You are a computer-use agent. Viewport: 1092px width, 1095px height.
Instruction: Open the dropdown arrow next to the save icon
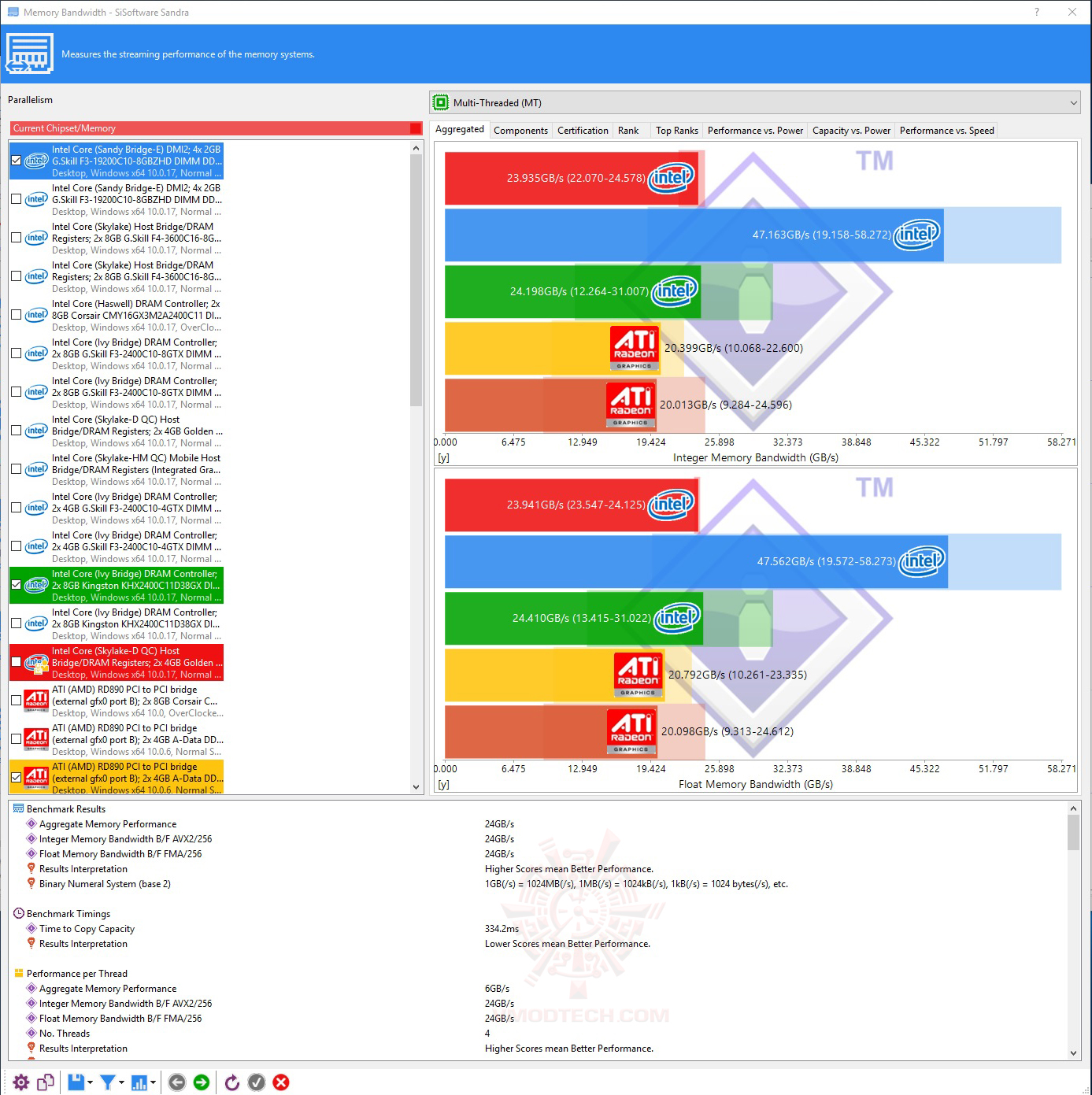click(x=90, y=1082)
